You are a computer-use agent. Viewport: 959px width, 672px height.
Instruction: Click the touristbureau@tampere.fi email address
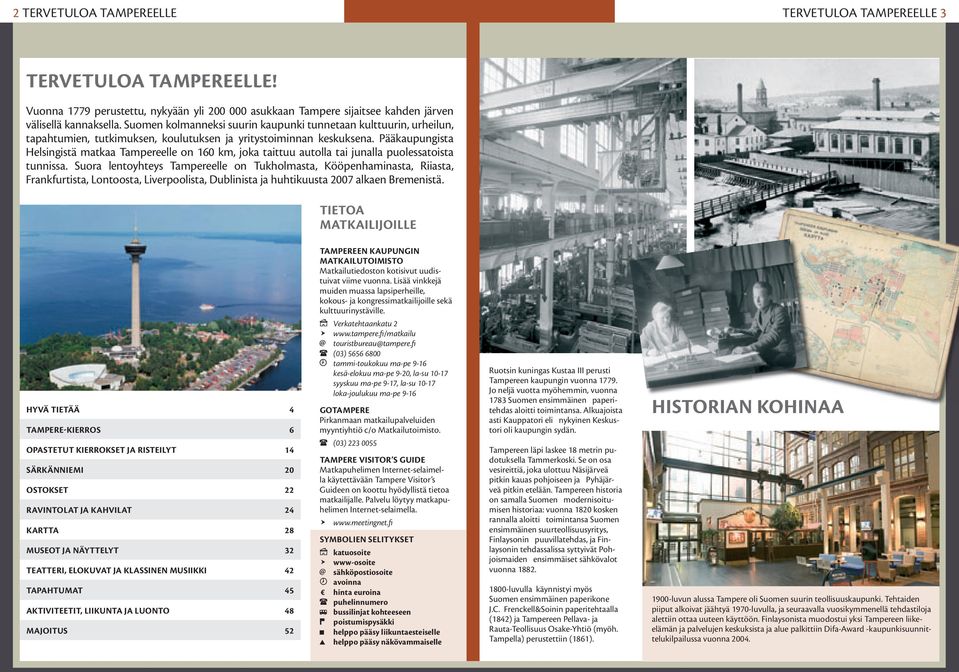tap(374, 344)
